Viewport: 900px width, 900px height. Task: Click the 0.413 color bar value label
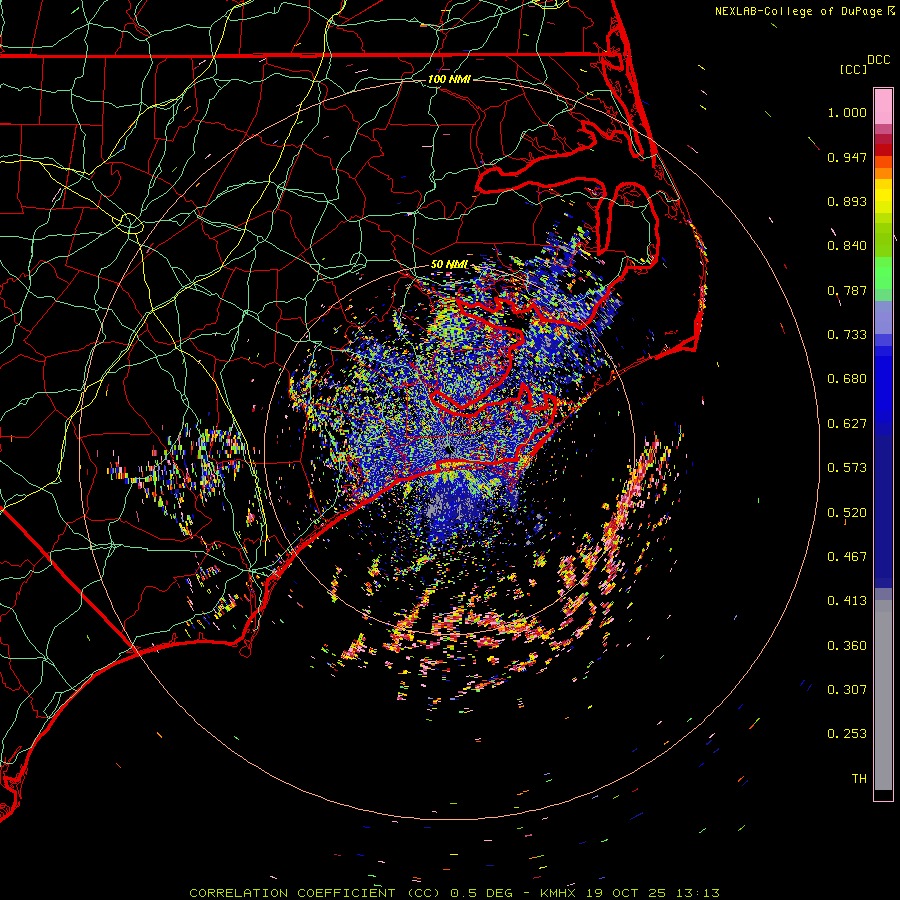click(847, 602)
